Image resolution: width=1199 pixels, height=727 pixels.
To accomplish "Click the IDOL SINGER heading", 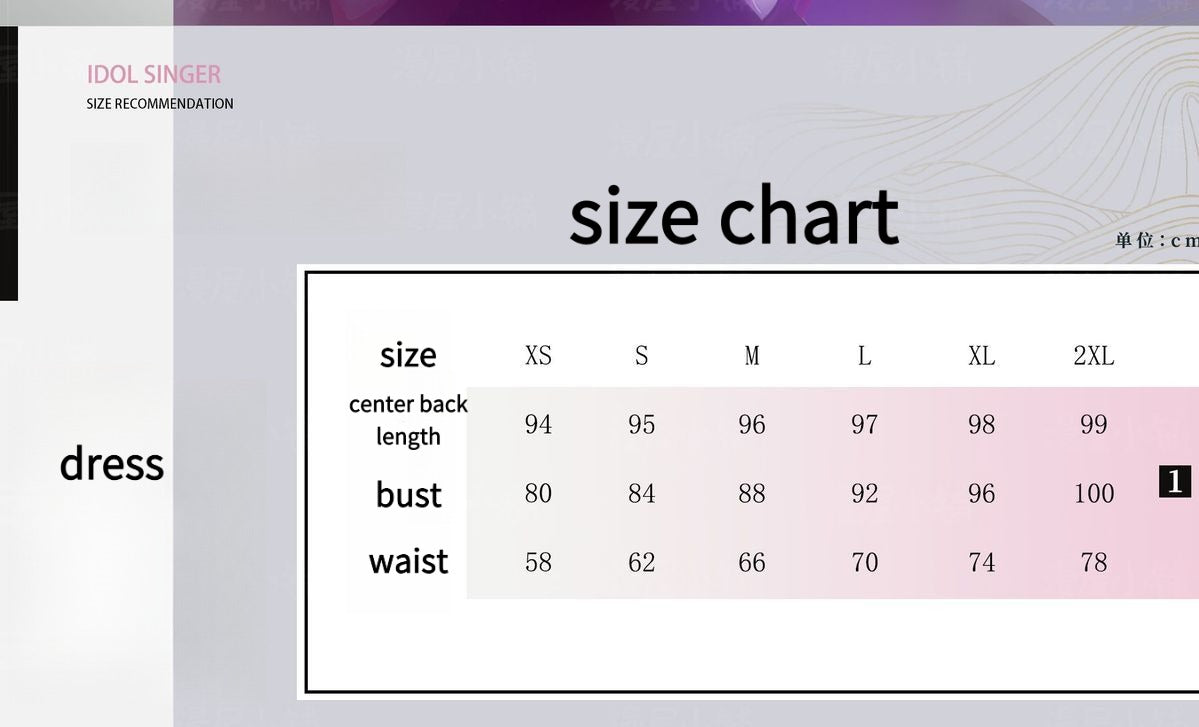I will click(154, 74).
